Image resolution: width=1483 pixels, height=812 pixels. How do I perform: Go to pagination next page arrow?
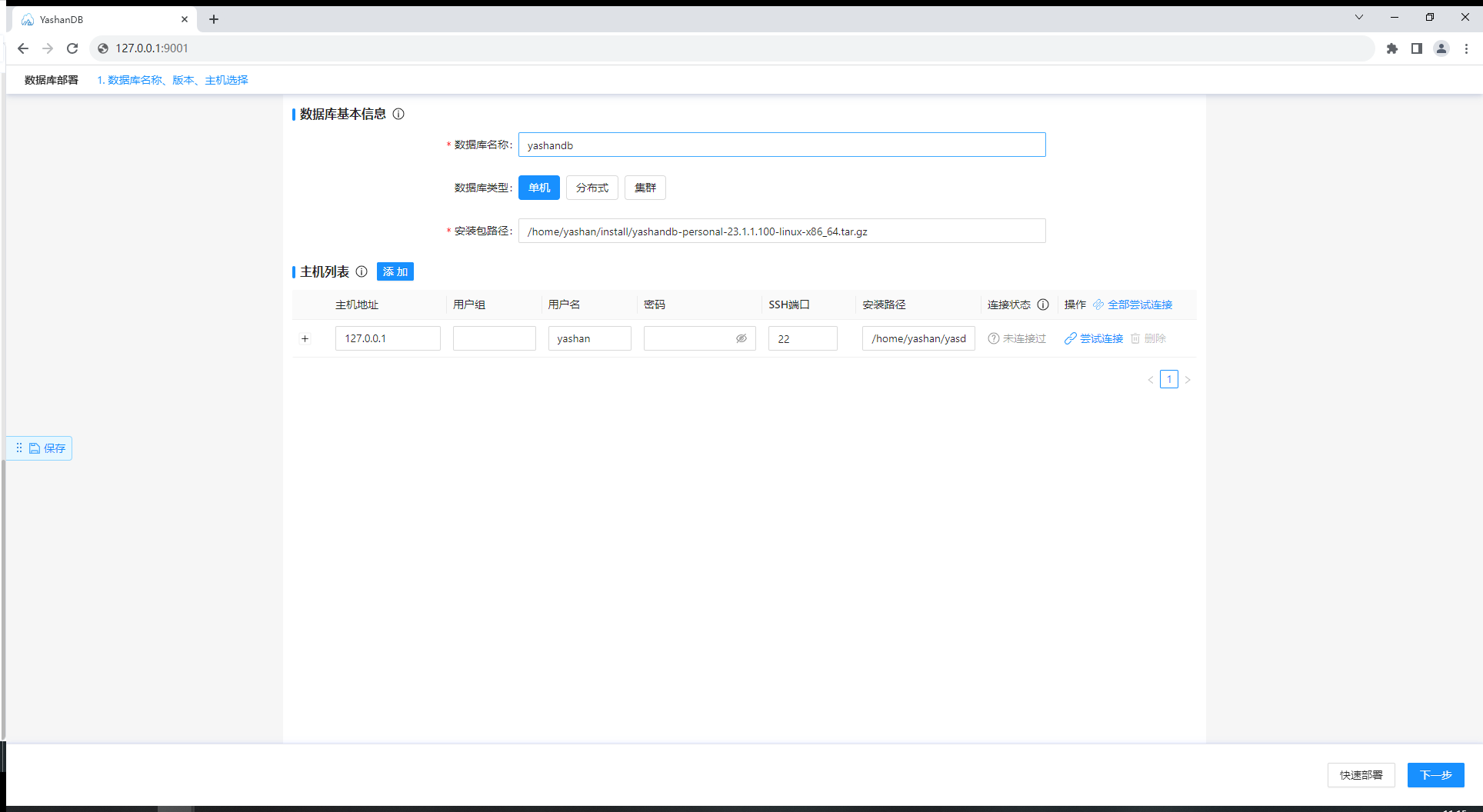pos(1188,380)
